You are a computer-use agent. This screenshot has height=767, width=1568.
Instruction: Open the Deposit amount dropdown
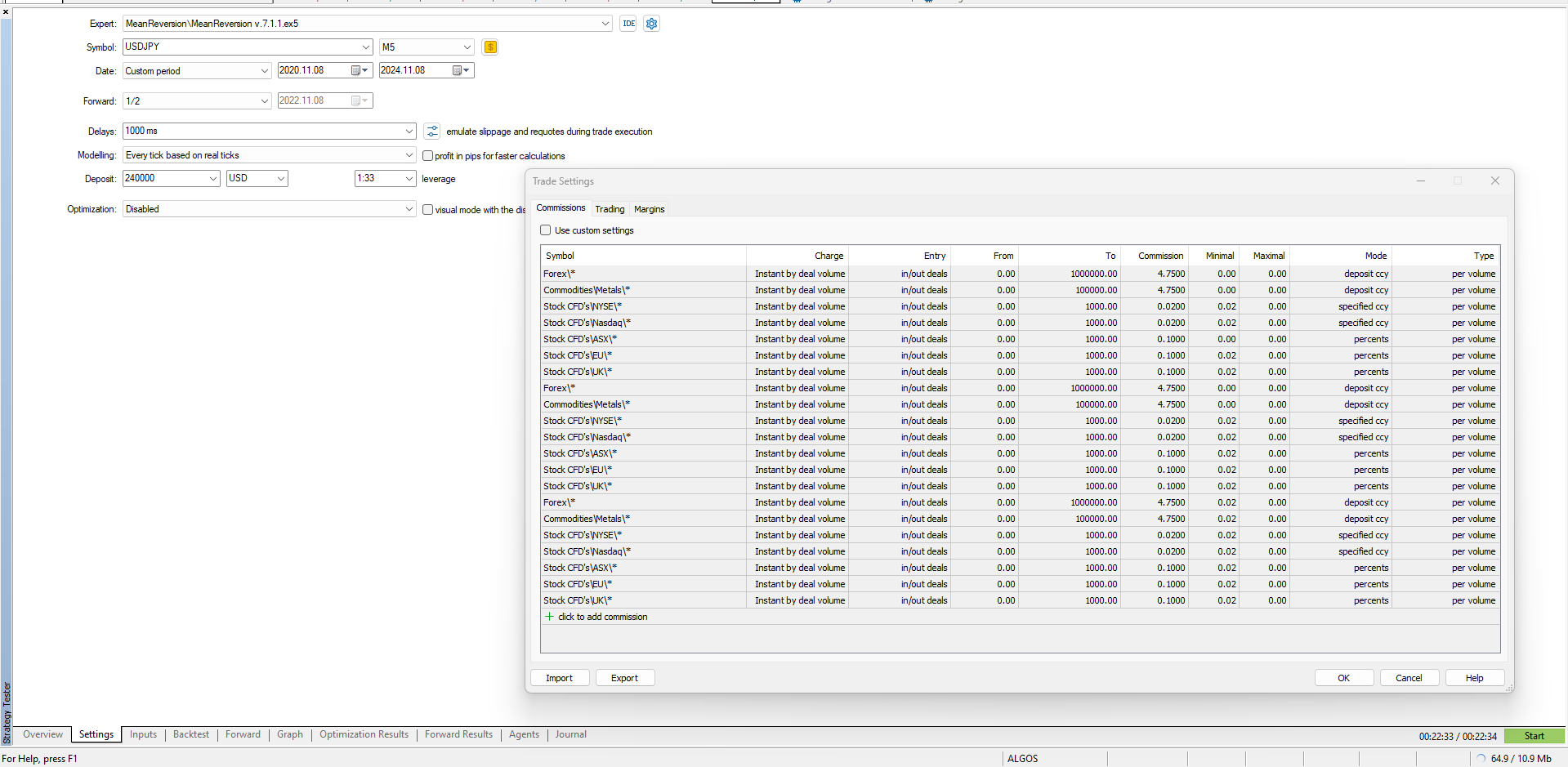[213, 178]
